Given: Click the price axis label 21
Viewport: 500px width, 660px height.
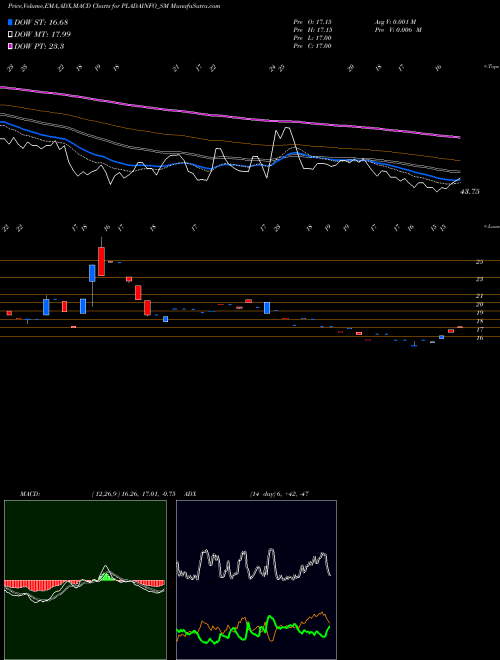Looking at the screenshot, I should coord(479,296).
